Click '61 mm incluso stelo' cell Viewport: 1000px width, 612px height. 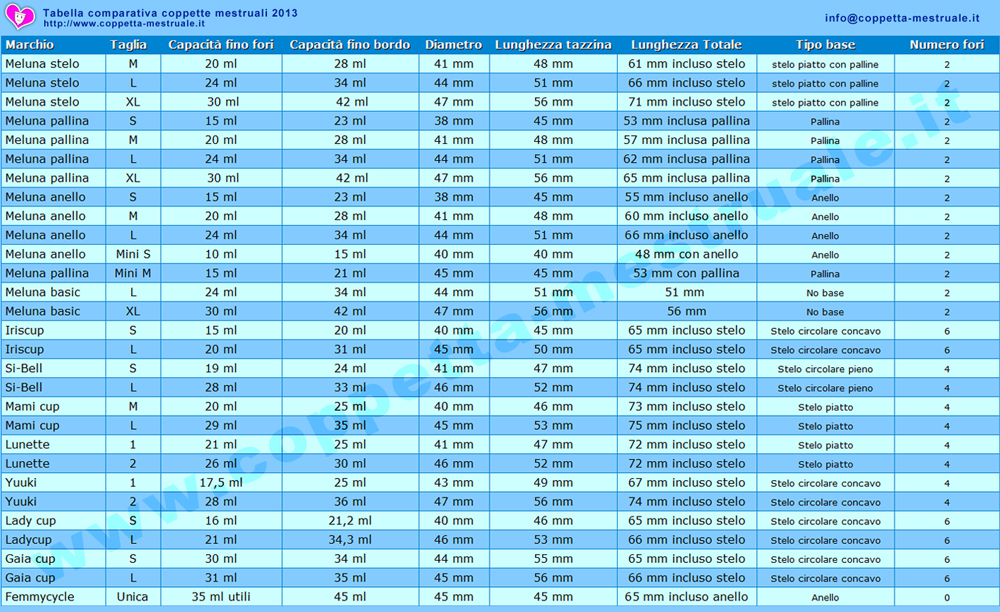(686, 64)
